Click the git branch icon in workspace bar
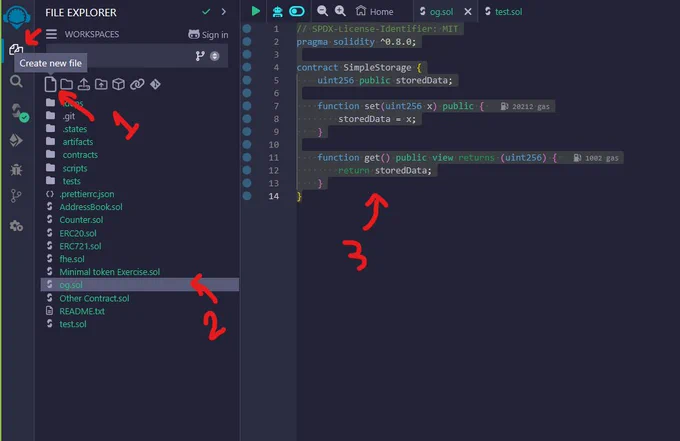This screenshot has width=680, height=441. click(199, 56)
